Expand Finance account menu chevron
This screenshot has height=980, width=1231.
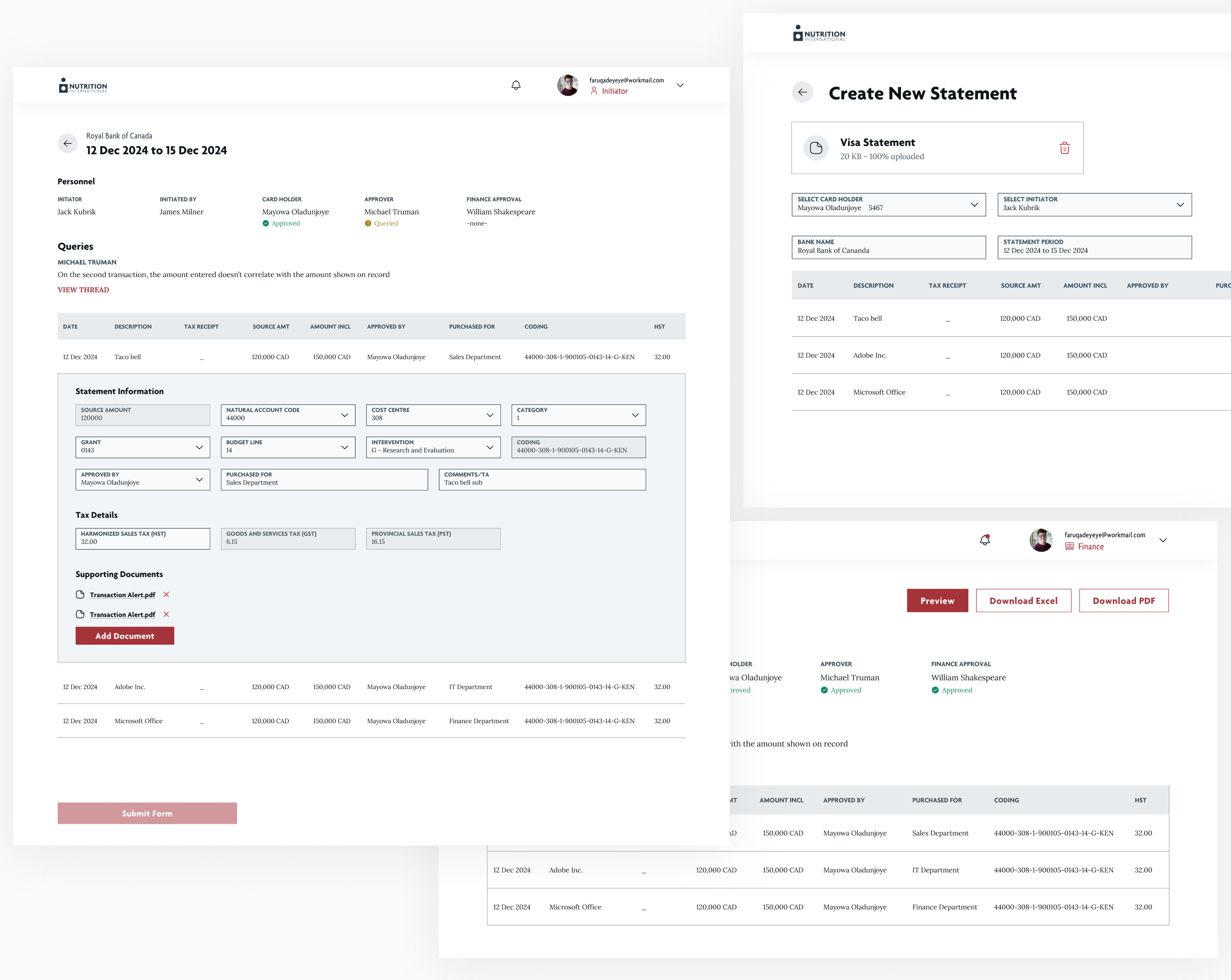coord(1163,540)
